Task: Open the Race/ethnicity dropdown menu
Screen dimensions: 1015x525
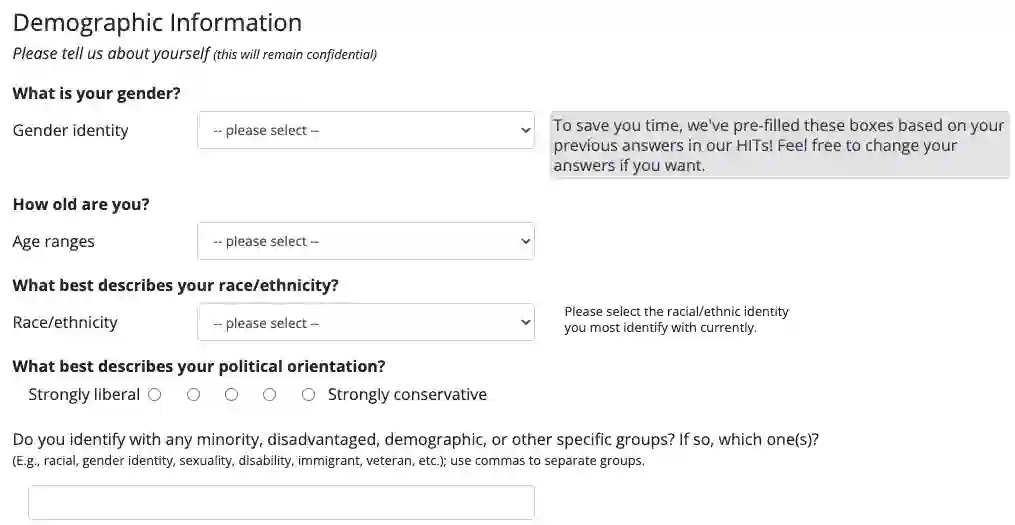Action: point(365,323)
